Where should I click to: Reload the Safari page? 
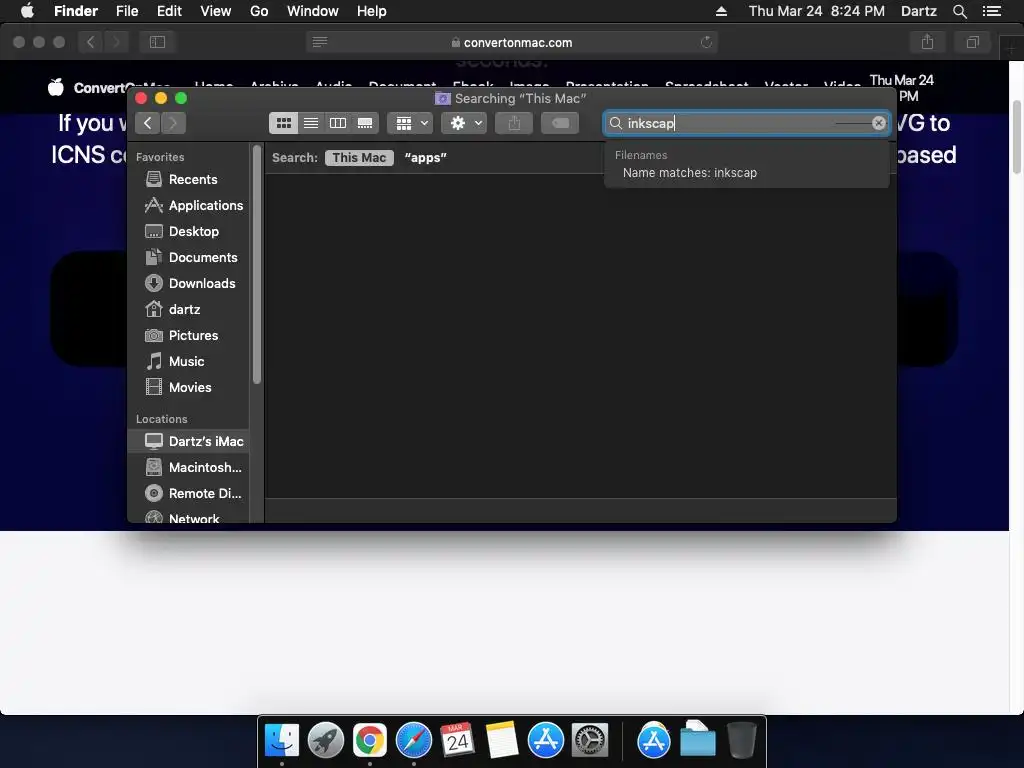[706, 42]
